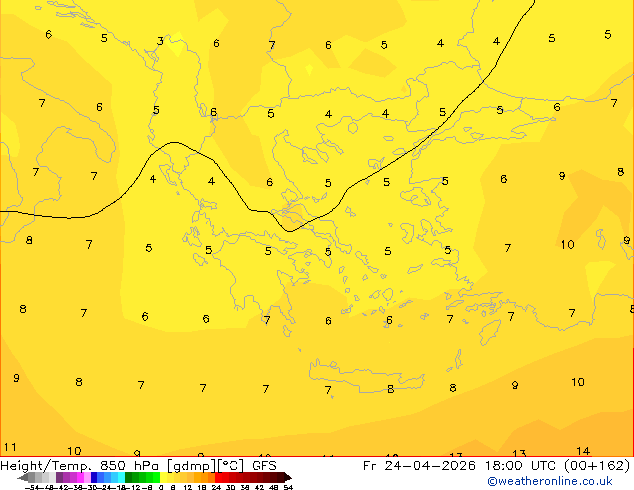Pick the bright red legend swatch above 24
Screen dimensions: 634x490
pos(218,477)
